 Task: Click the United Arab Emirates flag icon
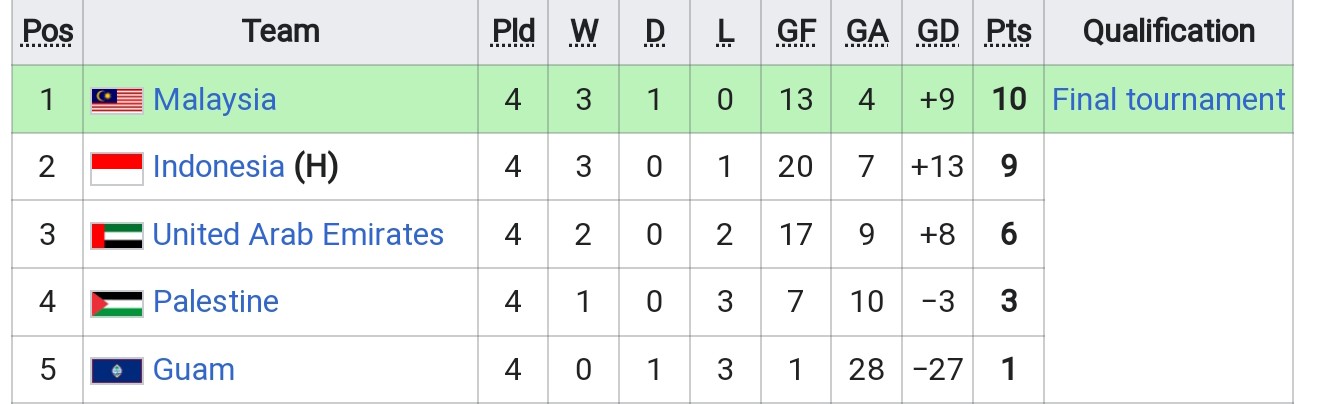(117, 235)
